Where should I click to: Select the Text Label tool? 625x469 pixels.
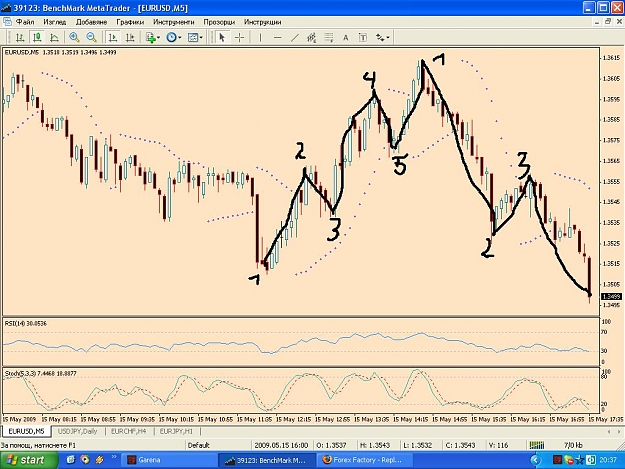pos(363,37)
